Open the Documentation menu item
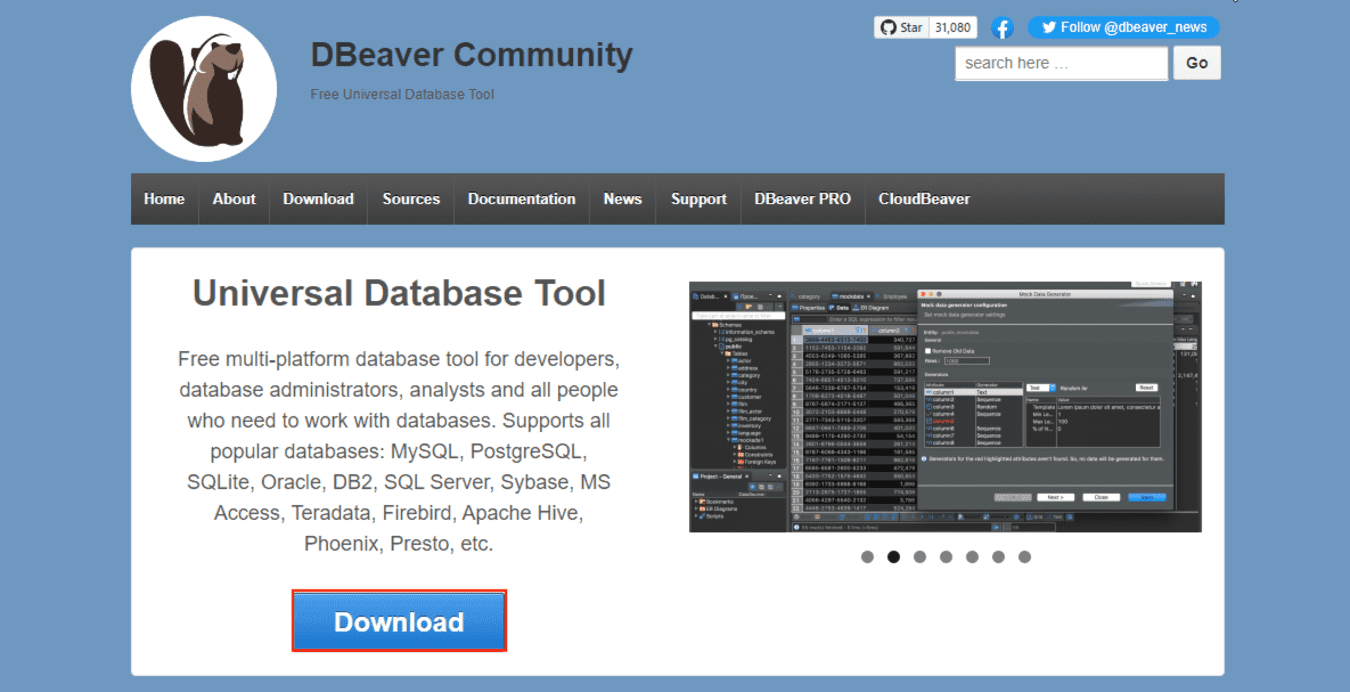This screenshot has width=1350, height=692. 521,199
